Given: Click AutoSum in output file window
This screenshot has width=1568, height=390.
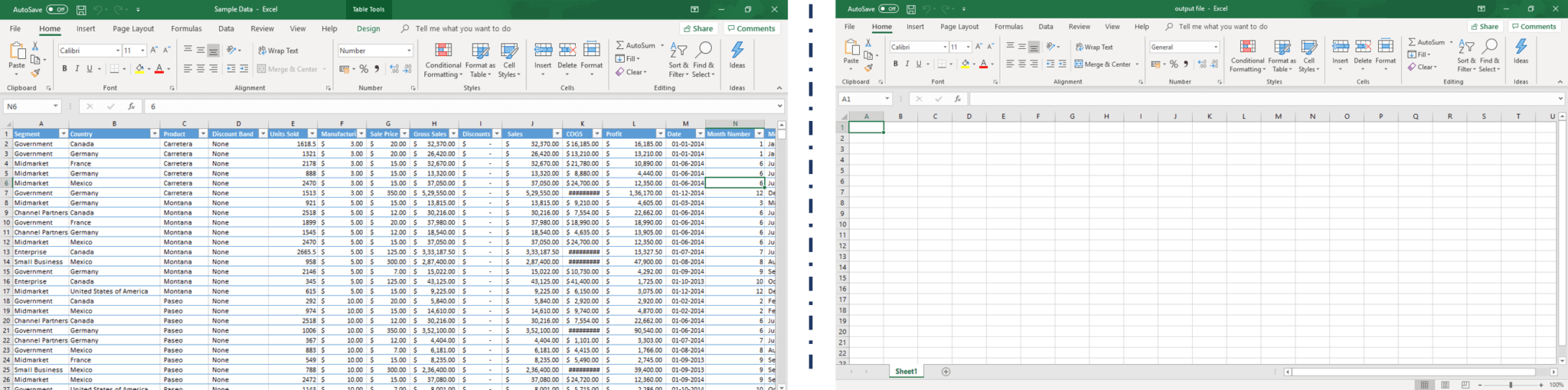Looking at the screenshot, I should [x=1426, y=42].
